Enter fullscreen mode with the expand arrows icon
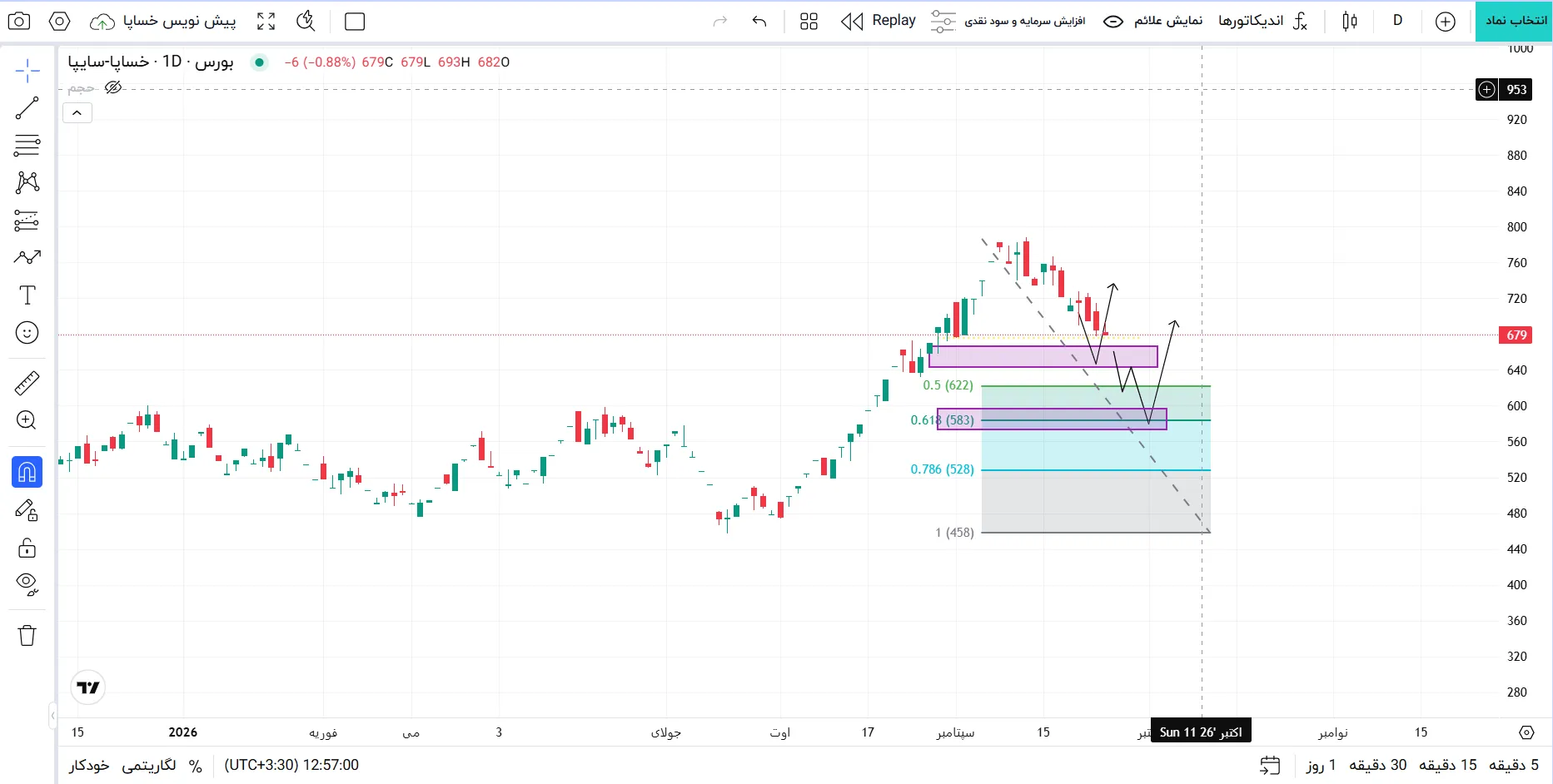This screenshot has height=784, width=1553. (266, 22)
